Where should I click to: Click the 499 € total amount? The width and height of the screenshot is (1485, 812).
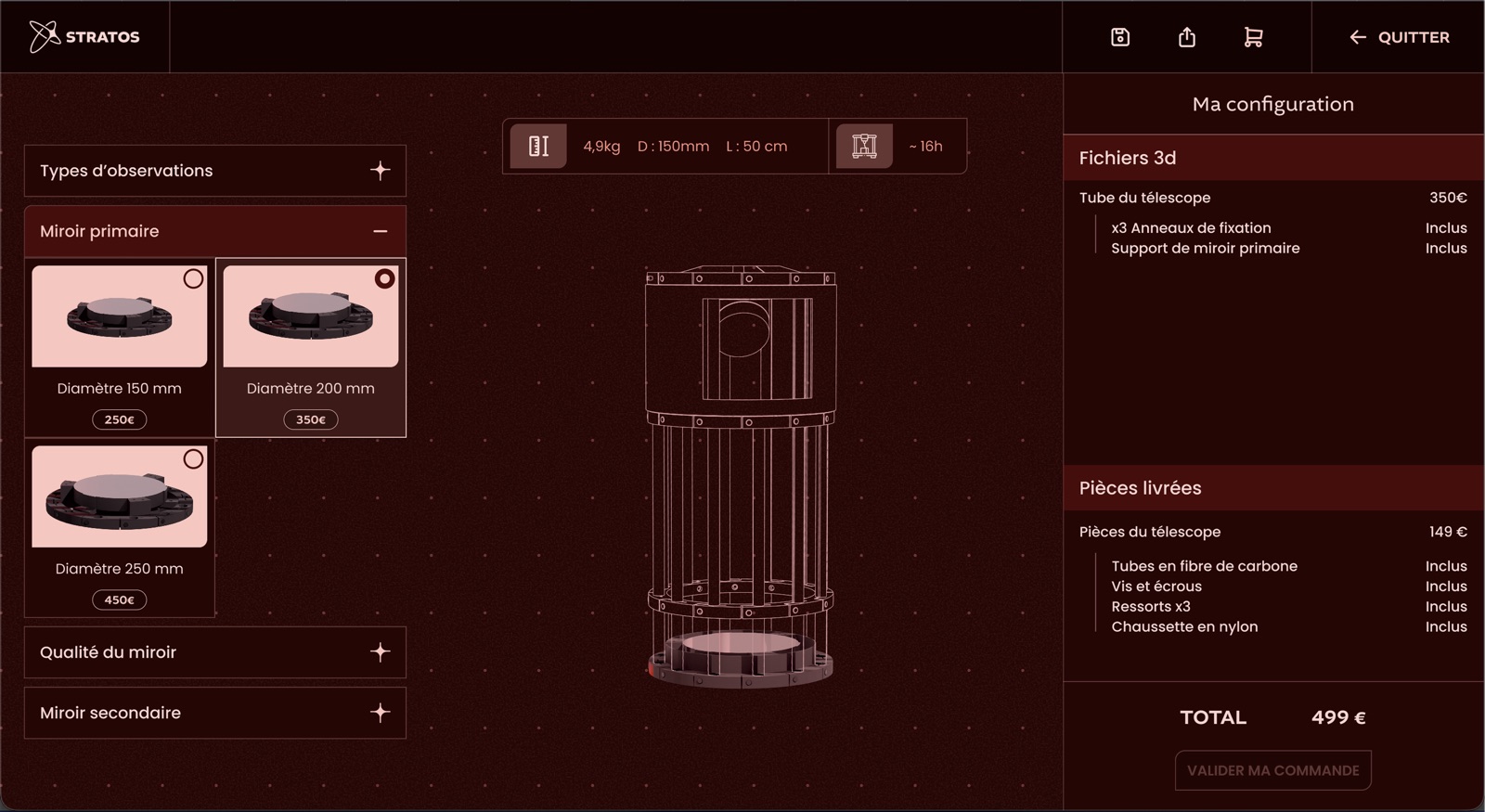pyautogui.click(x=1338, y=717)
